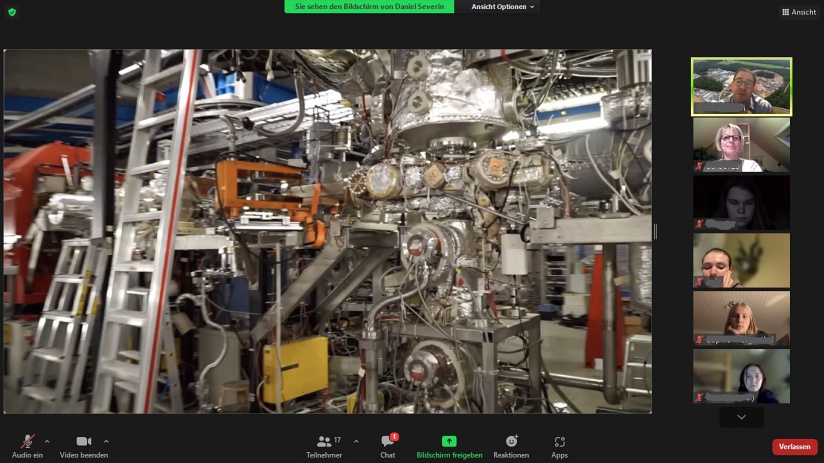The image size is (824, 463).
Task: Open the Apps panel
Action: (x=559, y=442)
